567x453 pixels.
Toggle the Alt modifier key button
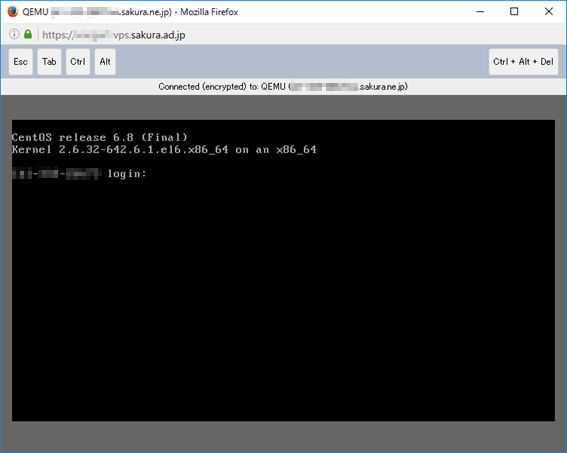tap(105, 62)
